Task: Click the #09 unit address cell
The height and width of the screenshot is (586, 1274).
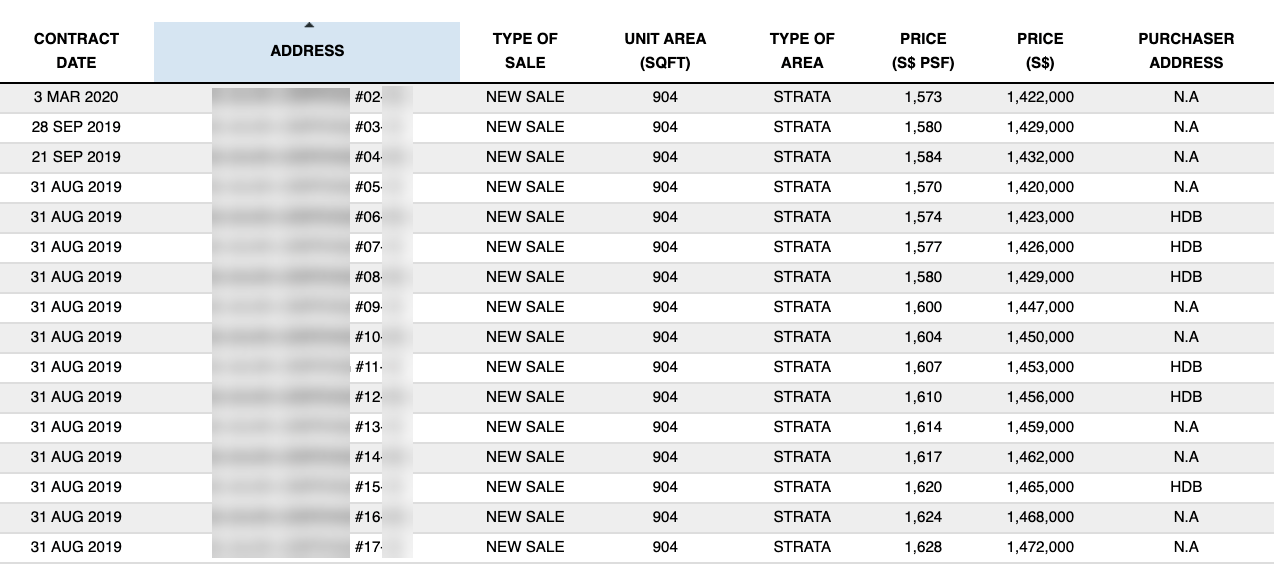Action: click(312, 307)
